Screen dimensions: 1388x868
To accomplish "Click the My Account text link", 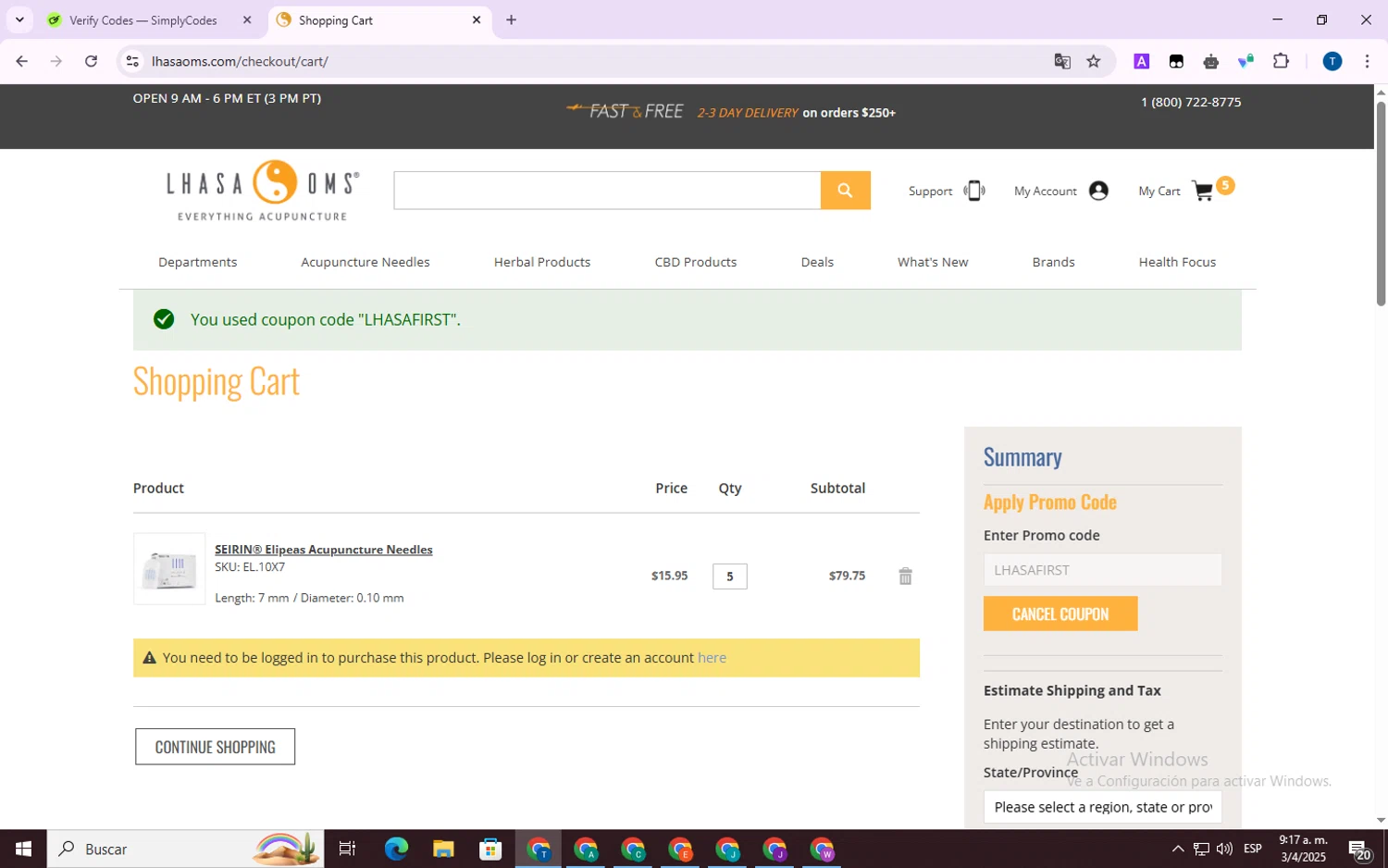I will [1046, 191].
